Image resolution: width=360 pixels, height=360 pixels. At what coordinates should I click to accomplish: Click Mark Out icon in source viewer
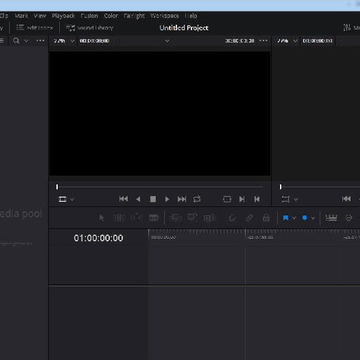pyautogui.click(x=257, y=199)
